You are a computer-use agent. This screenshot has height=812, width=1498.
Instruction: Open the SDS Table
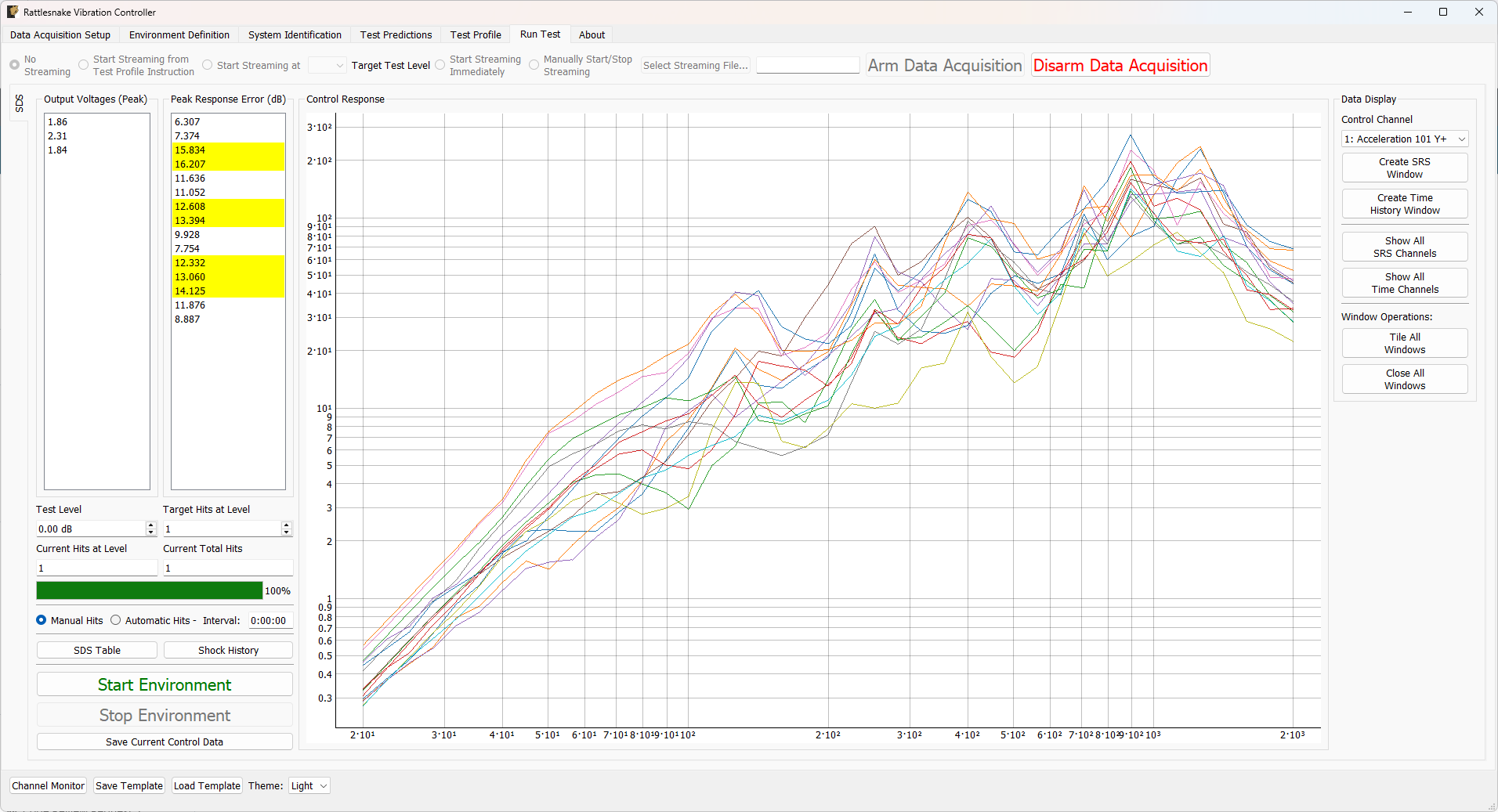pos(97,651)
